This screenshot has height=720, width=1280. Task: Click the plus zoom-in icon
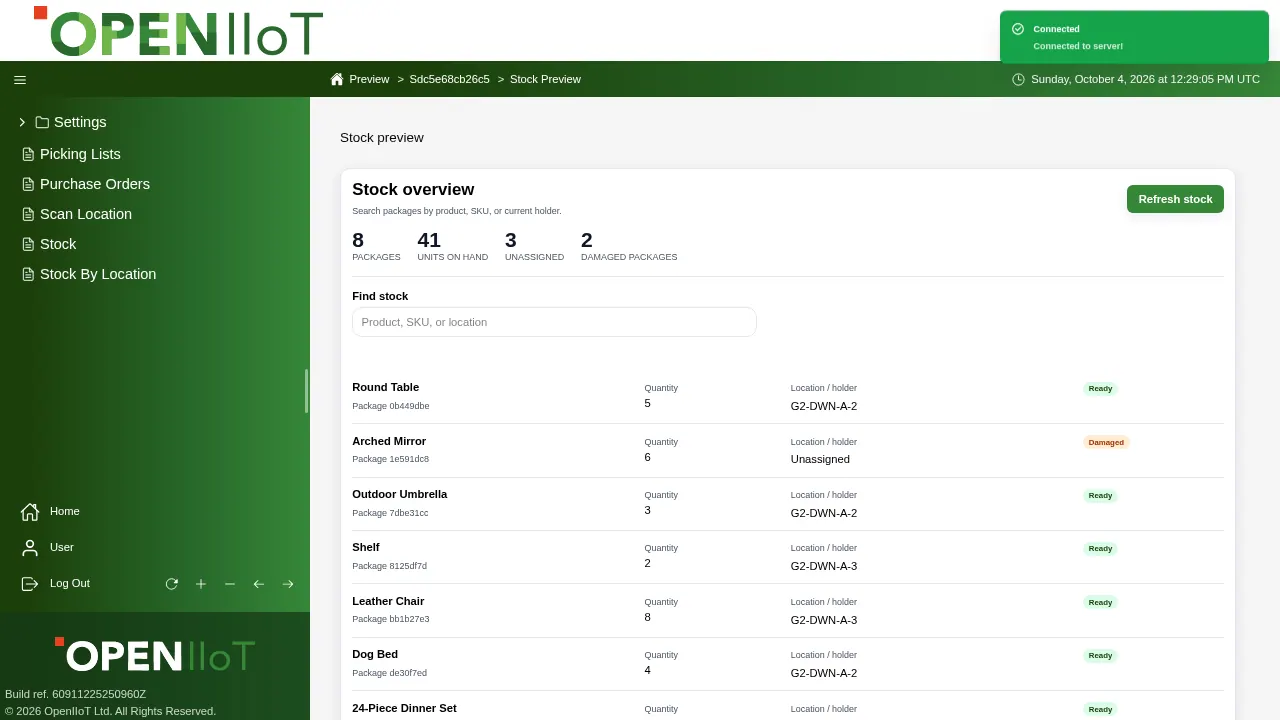tap(201, 584)
